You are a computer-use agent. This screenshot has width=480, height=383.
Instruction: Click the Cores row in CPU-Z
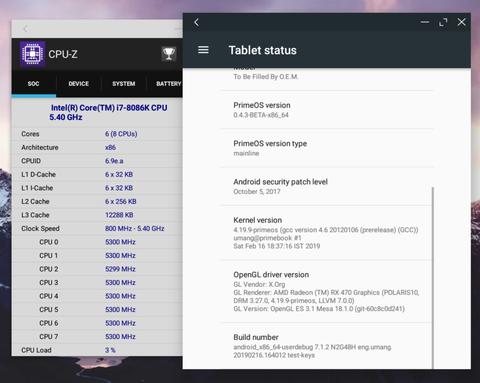(97, 134)
